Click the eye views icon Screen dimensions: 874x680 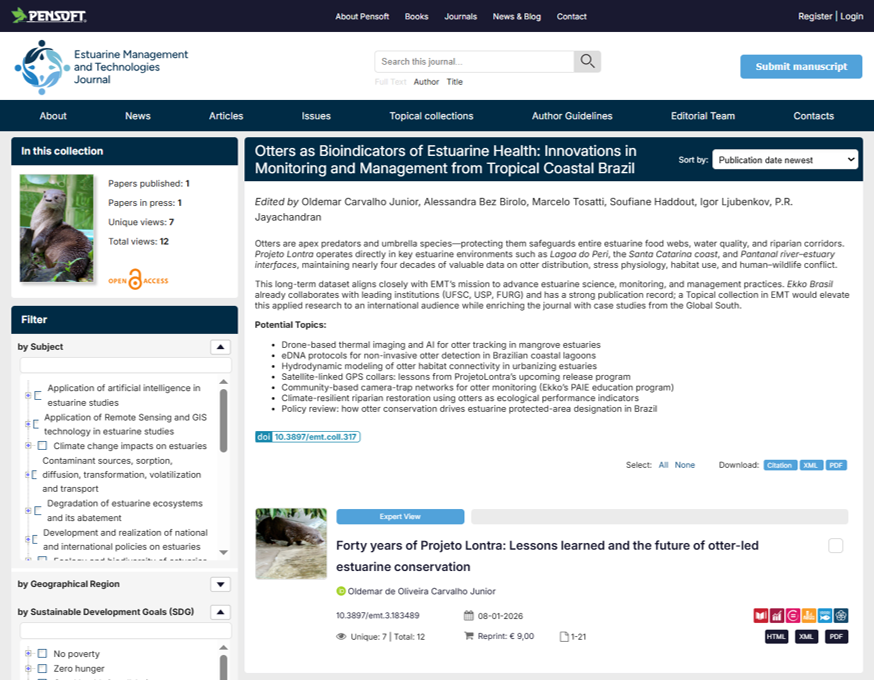click(x=341, y=637)
